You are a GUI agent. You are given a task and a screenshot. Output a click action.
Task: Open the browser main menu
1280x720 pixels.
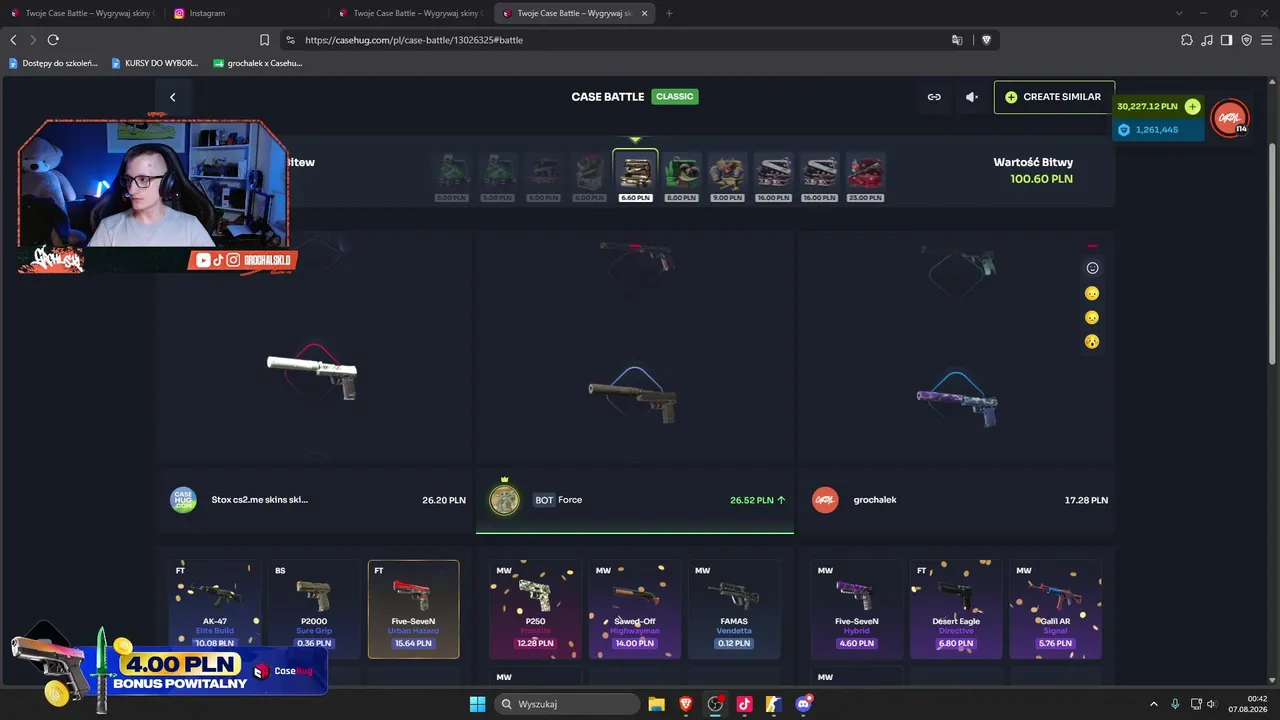1266,40
